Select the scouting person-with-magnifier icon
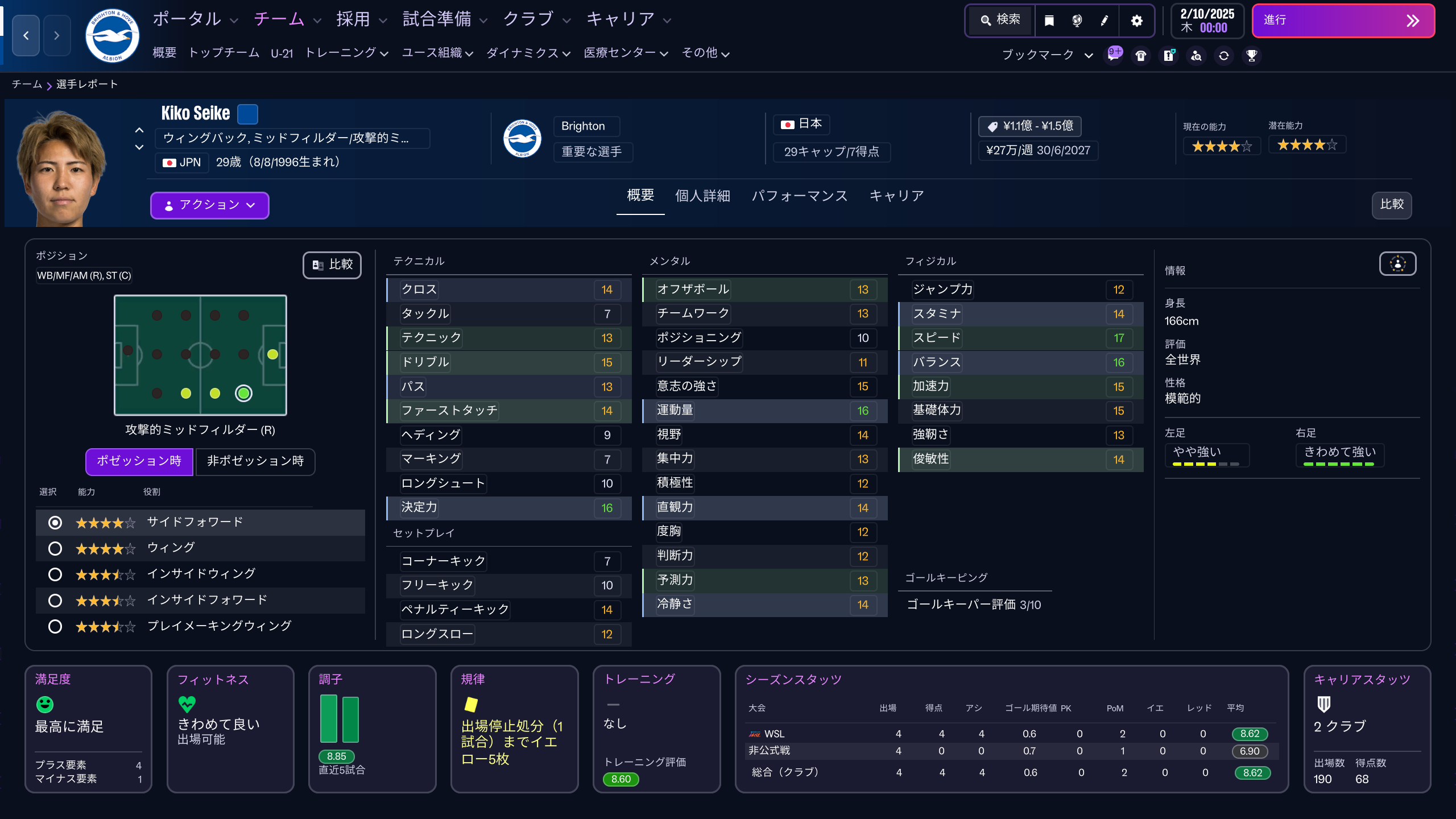The width and height of the screenshot is (1456, 819). (1196, 56)
